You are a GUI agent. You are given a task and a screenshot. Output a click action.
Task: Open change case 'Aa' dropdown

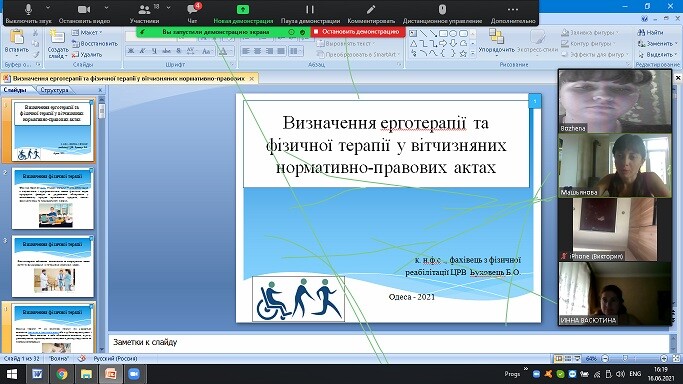point(207,51)
